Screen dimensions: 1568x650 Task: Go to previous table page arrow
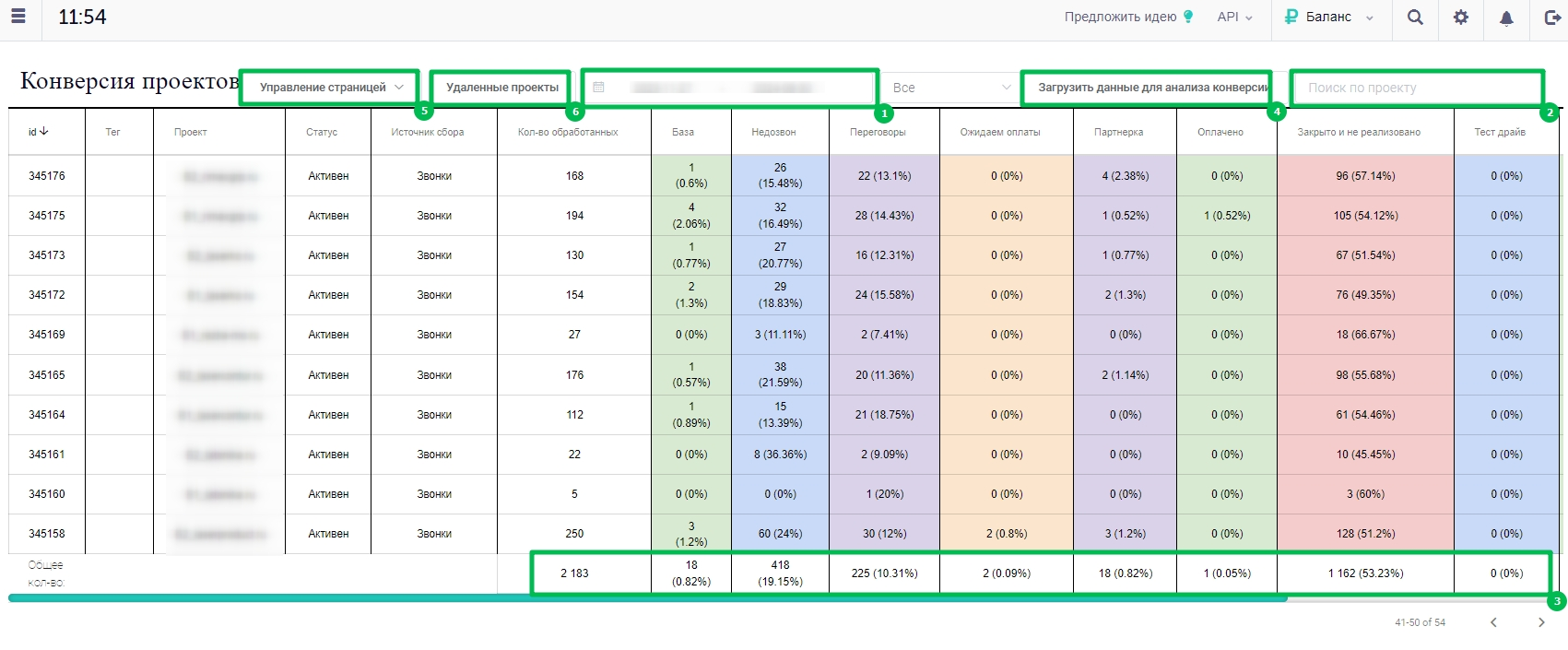1493,622
